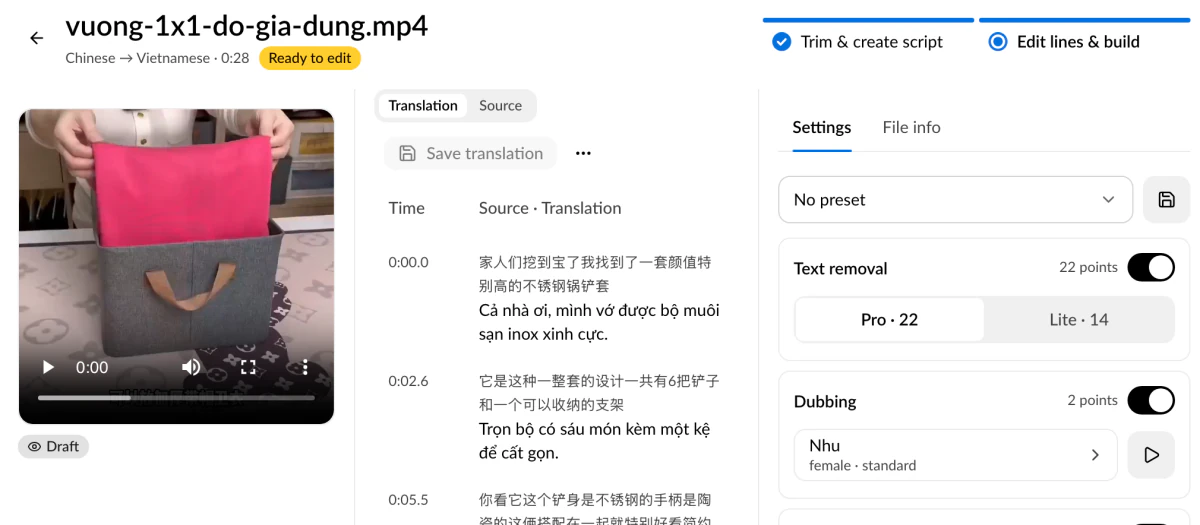Image resolution: width=1200 pixels, height=525 pixels.
Task: Expand the Nhu voice selector
Action: pyautogui.click(x=955, y=454)
